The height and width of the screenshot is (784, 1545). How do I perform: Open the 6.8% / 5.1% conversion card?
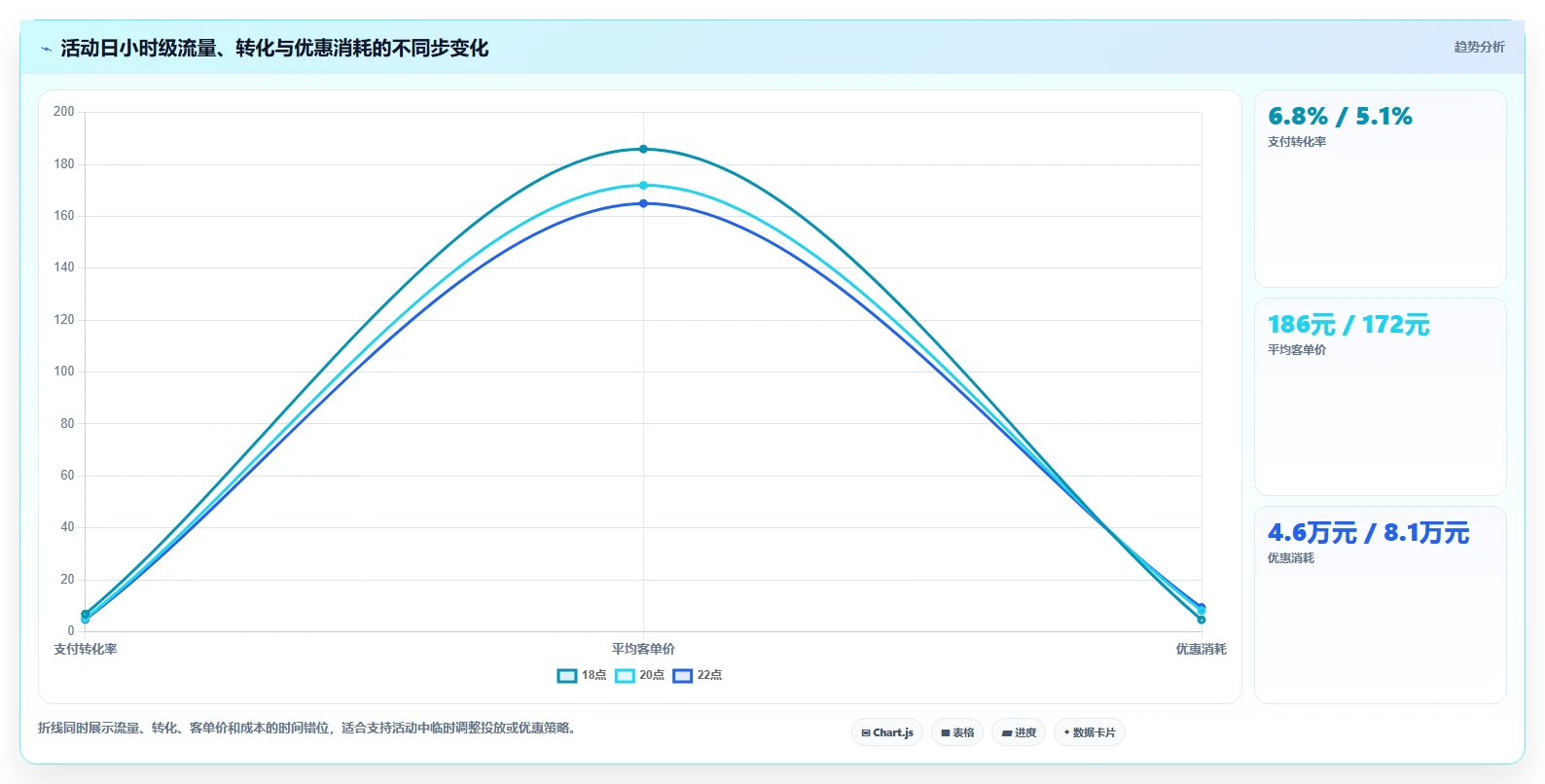(x=1380, y=189)
